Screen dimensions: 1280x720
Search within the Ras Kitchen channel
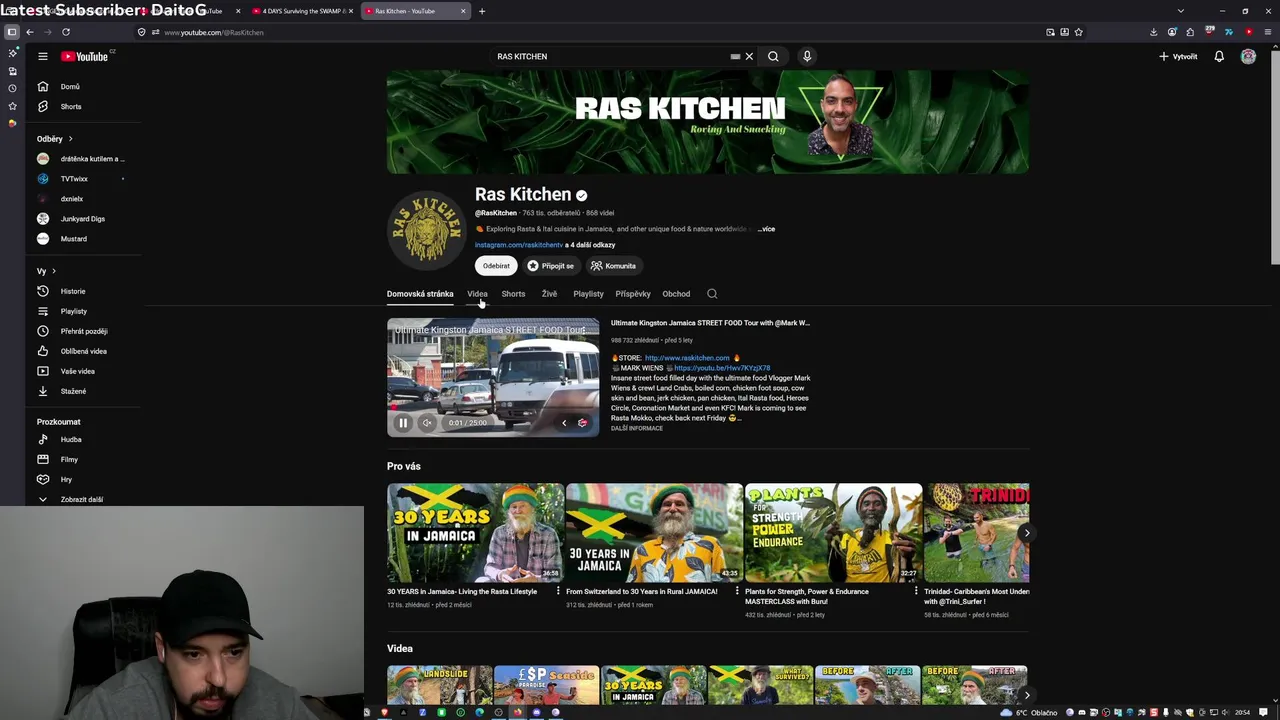(x=712, y=294)
